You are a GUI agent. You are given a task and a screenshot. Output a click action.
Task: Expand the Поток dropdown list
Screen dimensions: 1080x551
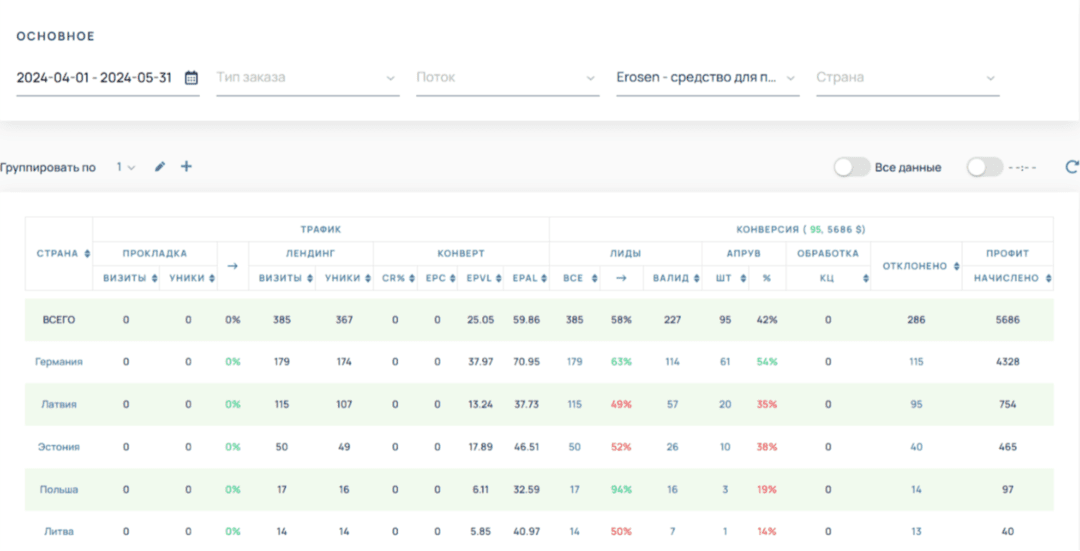507,78
